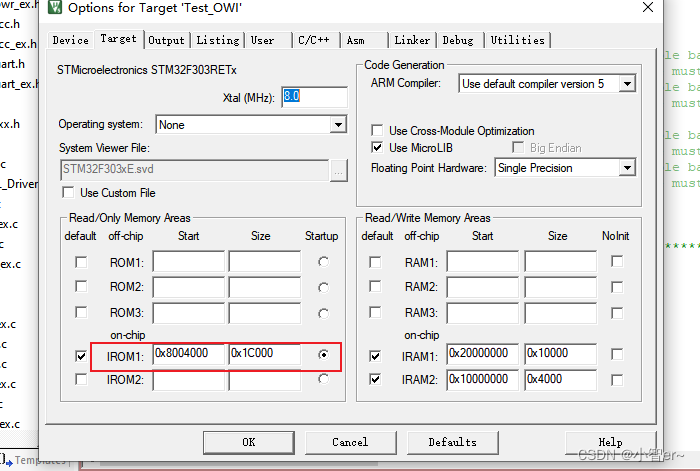Toggle Use MicroLIB checkbox
Screen dimensions: 700x471
[377, 147]
